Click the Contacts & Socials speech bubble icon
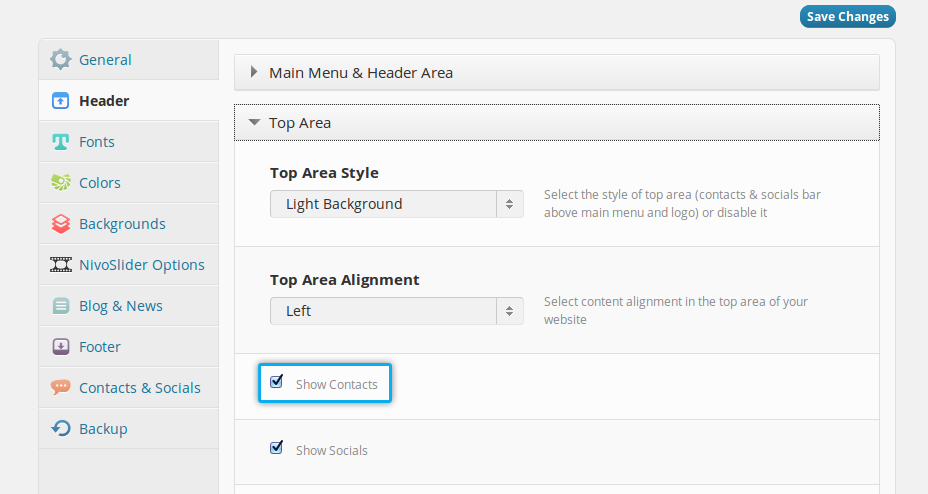 61,388
